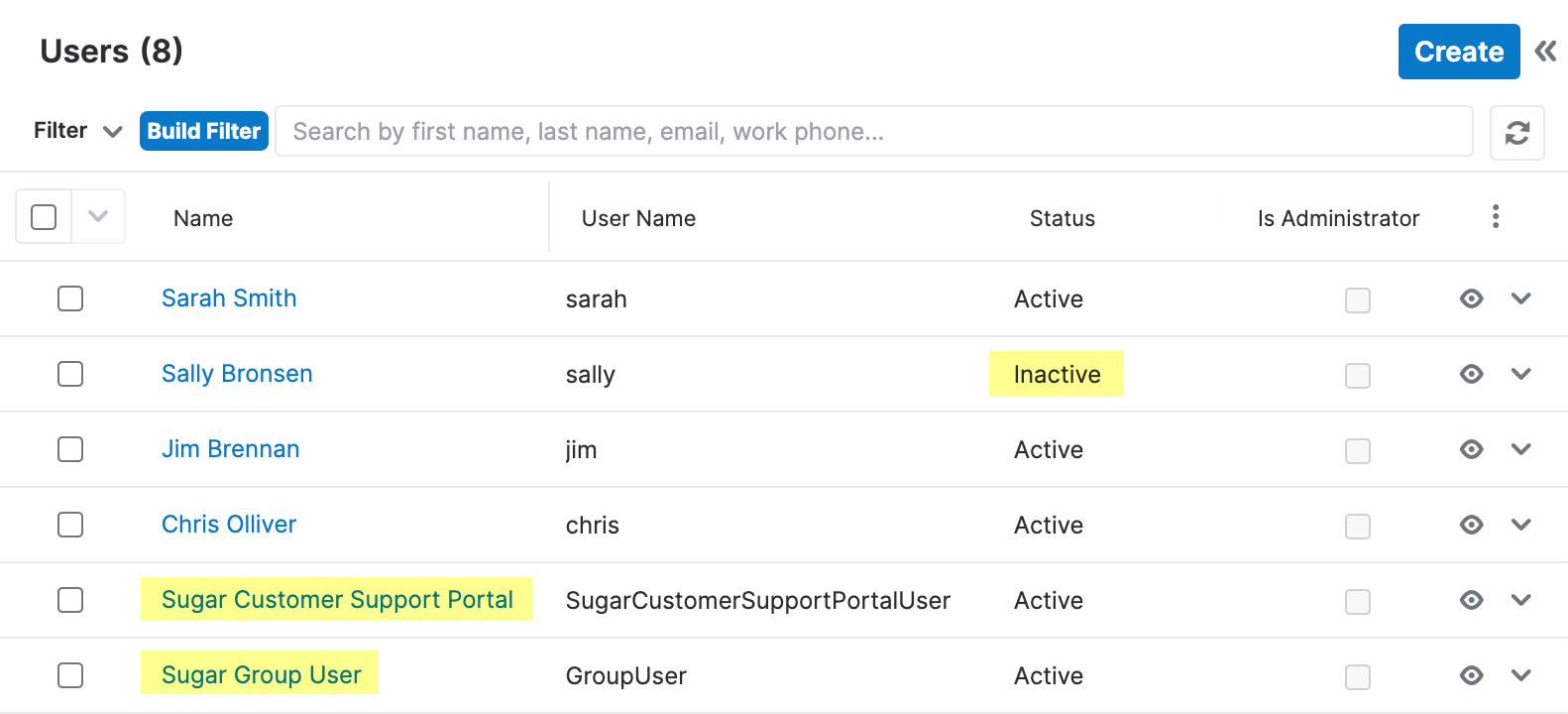Tick the select-all checkbox in header

tap(44, 217)
